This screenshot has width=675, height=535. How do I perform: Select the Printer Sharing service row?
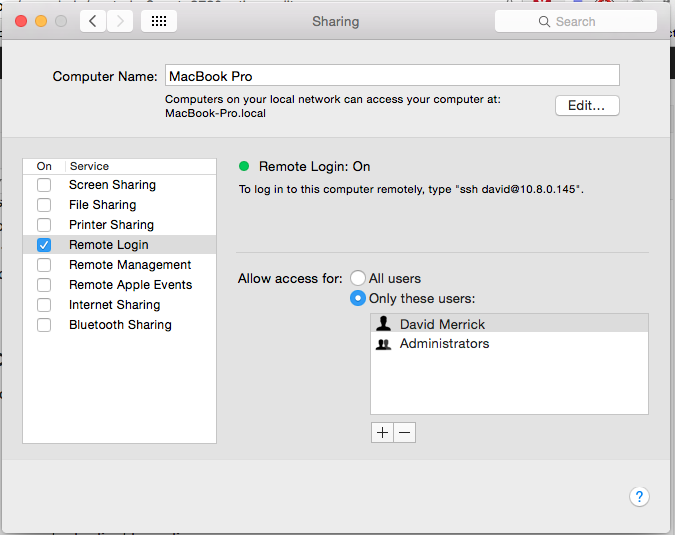coord(119,225)
